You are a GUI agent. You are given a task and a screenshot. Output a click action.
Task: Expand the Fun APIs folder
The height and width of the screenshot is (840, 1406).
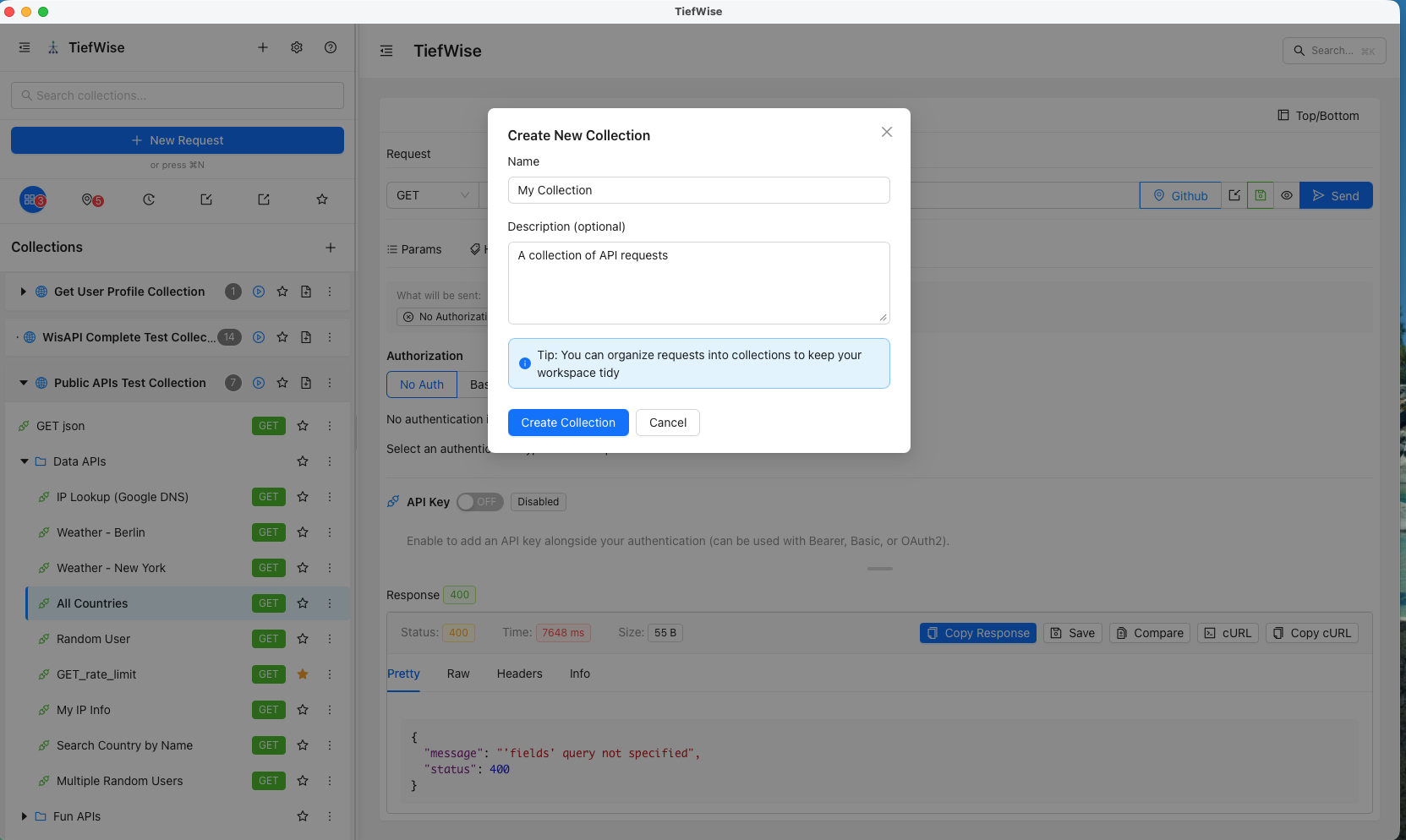tap(24, 816)
